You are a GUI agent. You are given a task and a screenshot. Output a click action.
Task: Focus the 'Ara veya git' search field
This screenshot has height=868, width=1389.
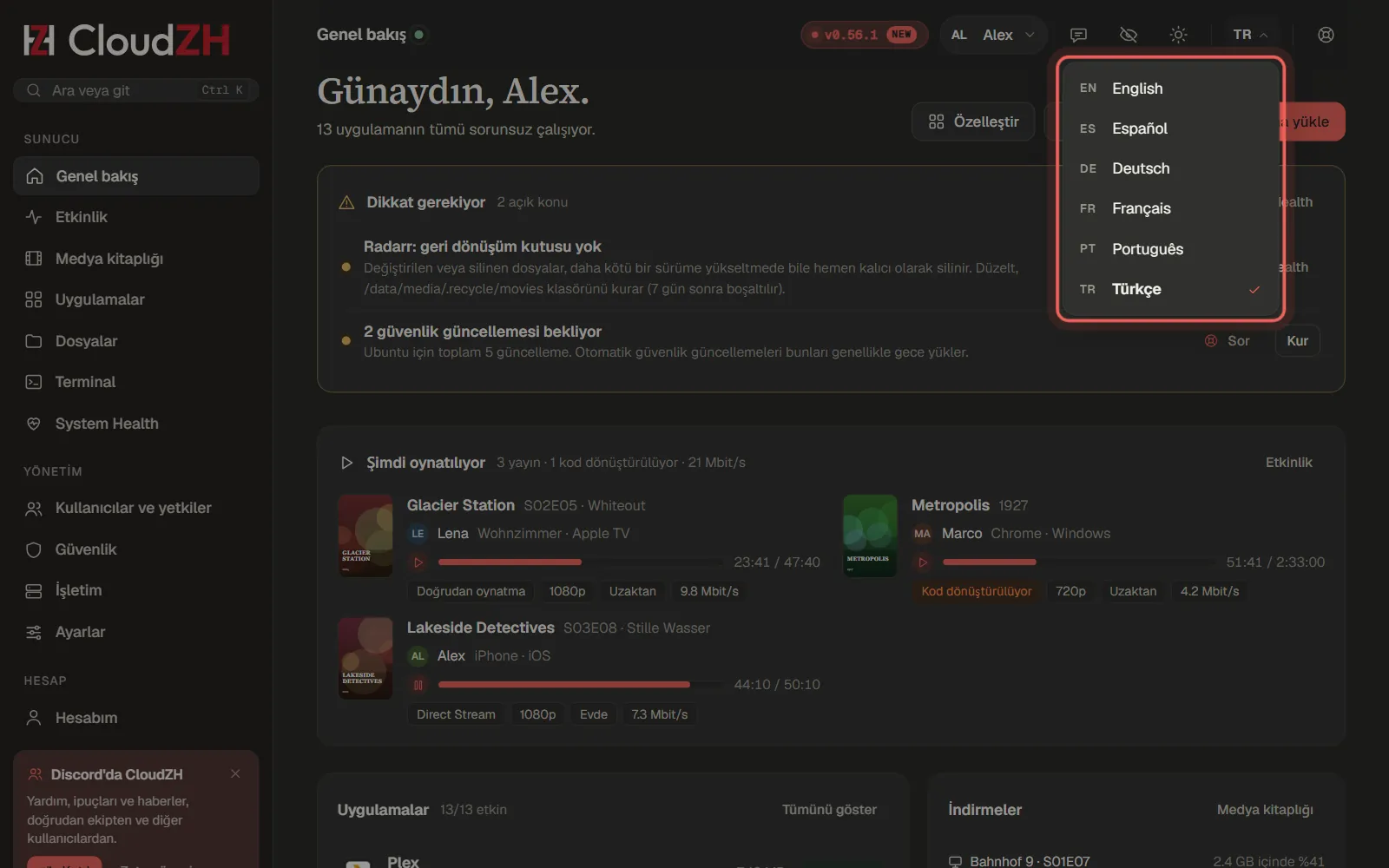136,90
